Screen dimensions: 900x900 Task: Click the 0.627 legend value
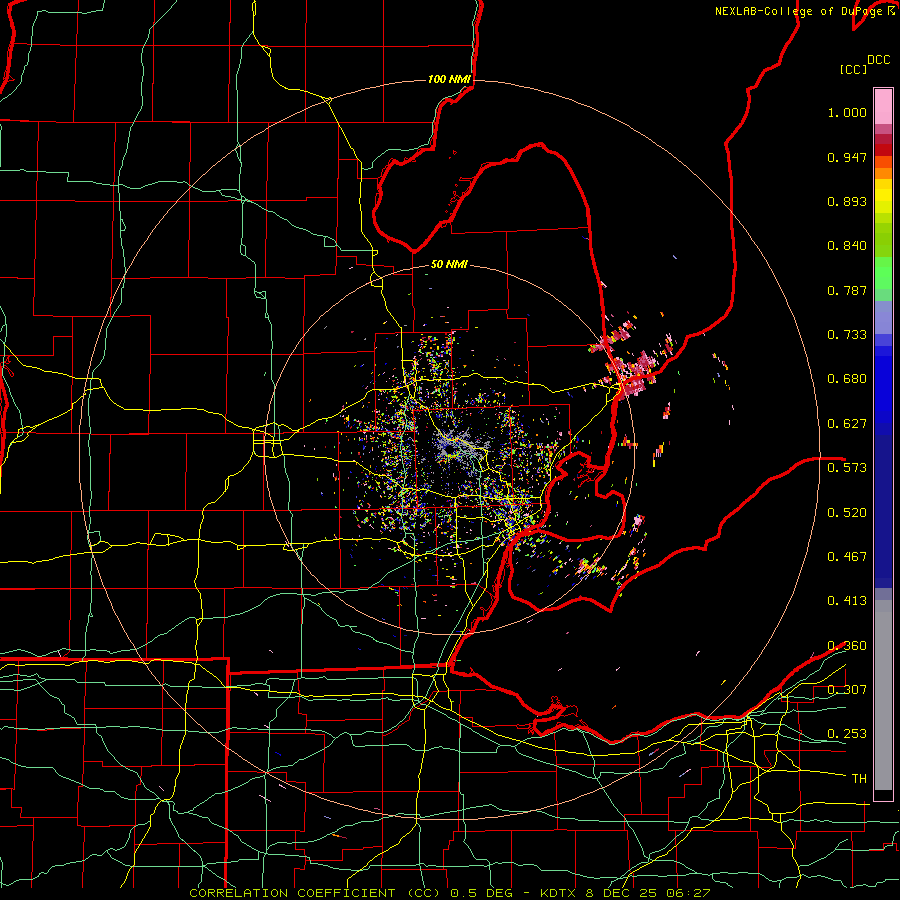847,424
